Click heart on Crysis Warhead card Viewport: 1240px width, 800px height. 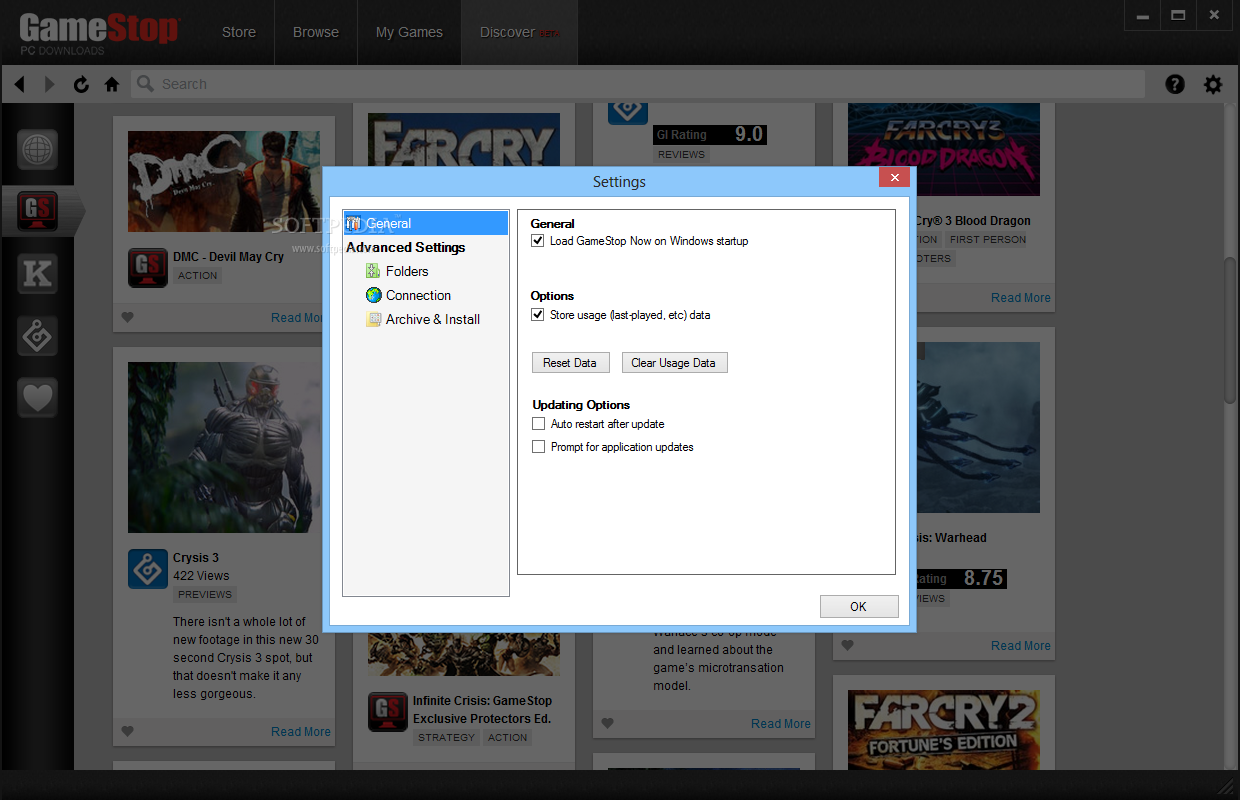847,646
